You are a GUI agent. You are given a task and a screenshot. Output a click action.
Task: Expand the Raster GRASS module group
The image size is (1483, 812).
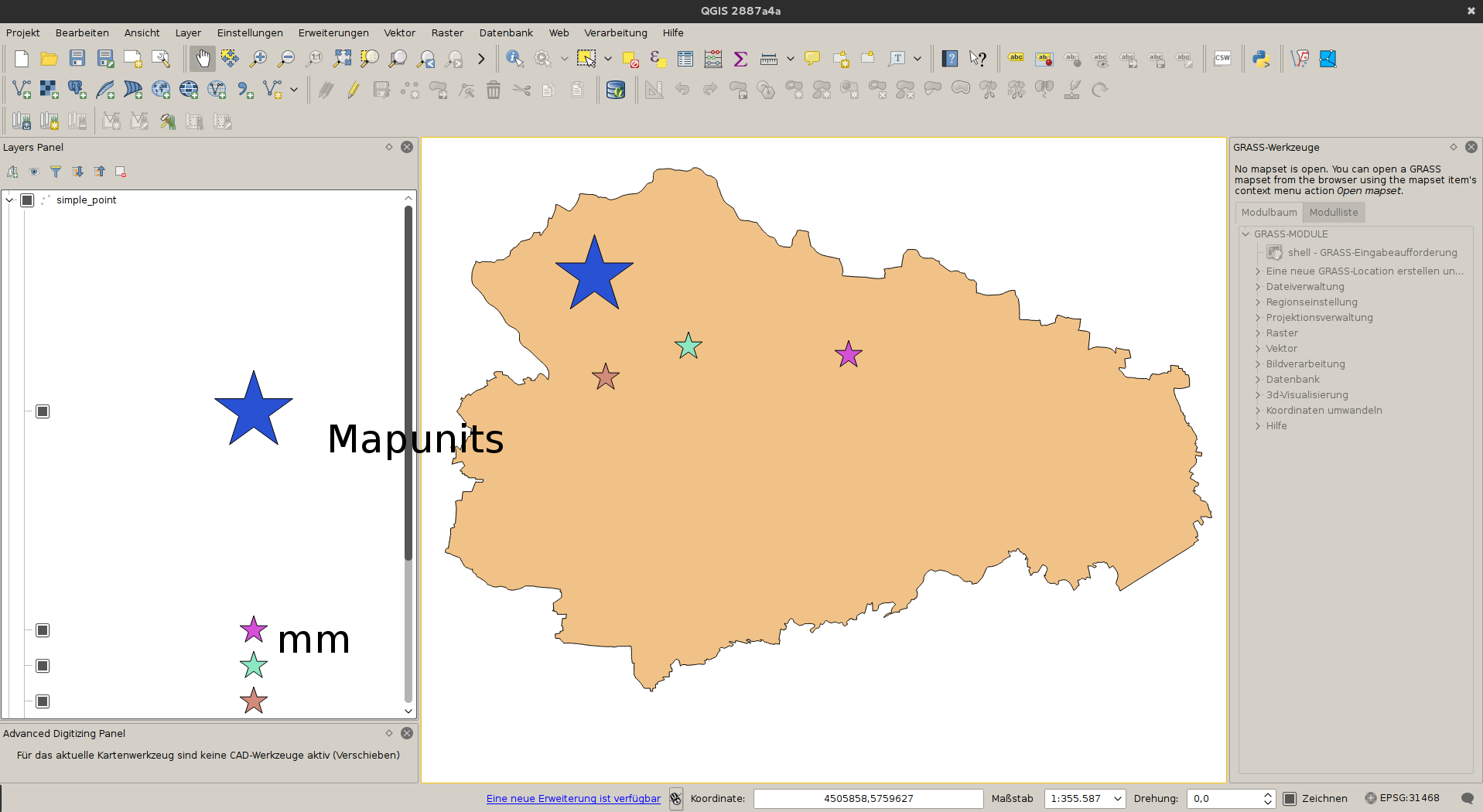coord(1258,333)
